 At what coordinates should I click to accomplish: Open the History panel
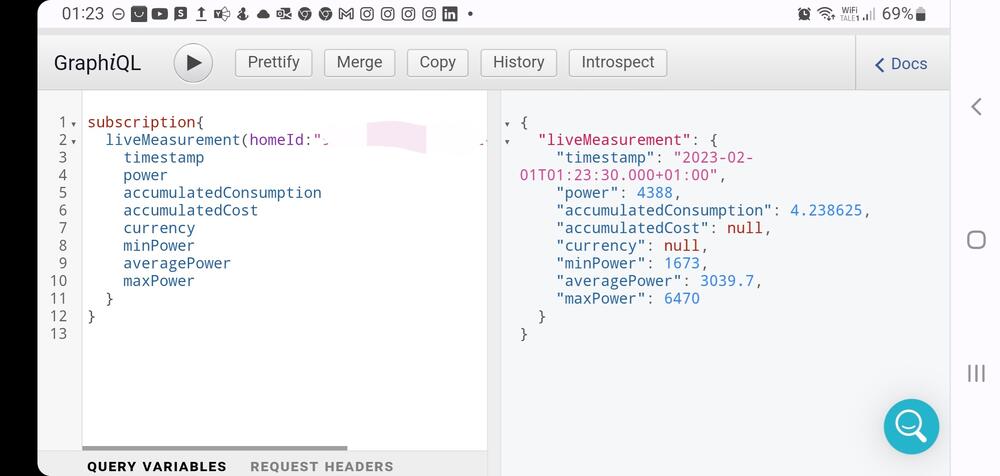[x=518, y=63]
